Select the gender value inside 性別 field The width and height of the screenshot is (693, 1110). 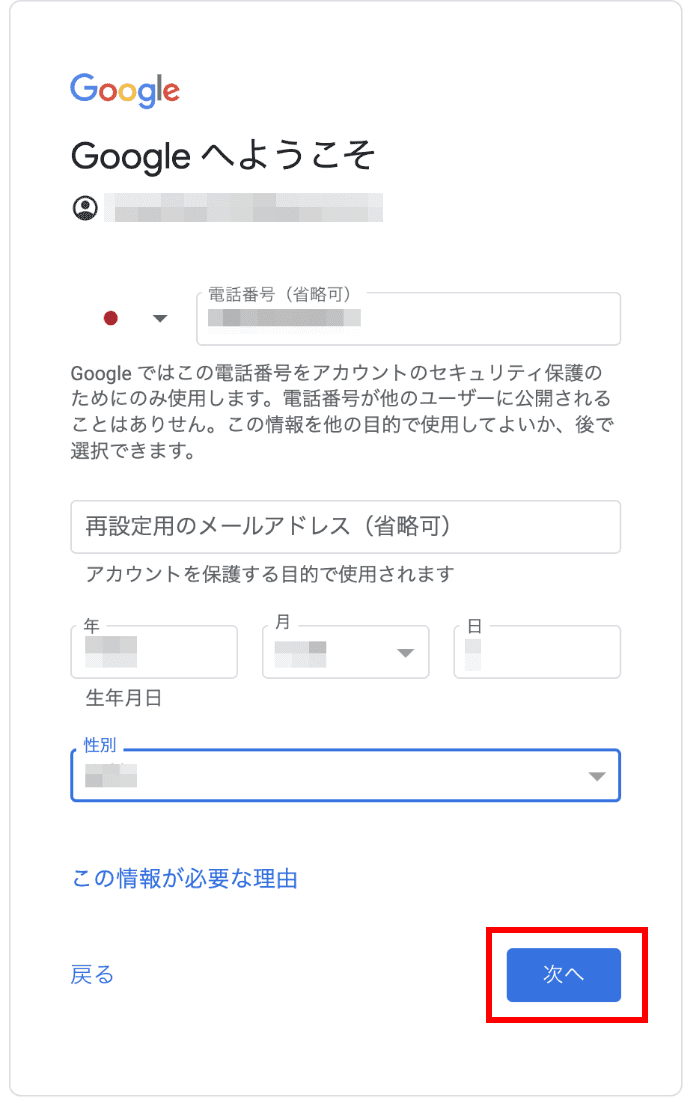point(110,777)
